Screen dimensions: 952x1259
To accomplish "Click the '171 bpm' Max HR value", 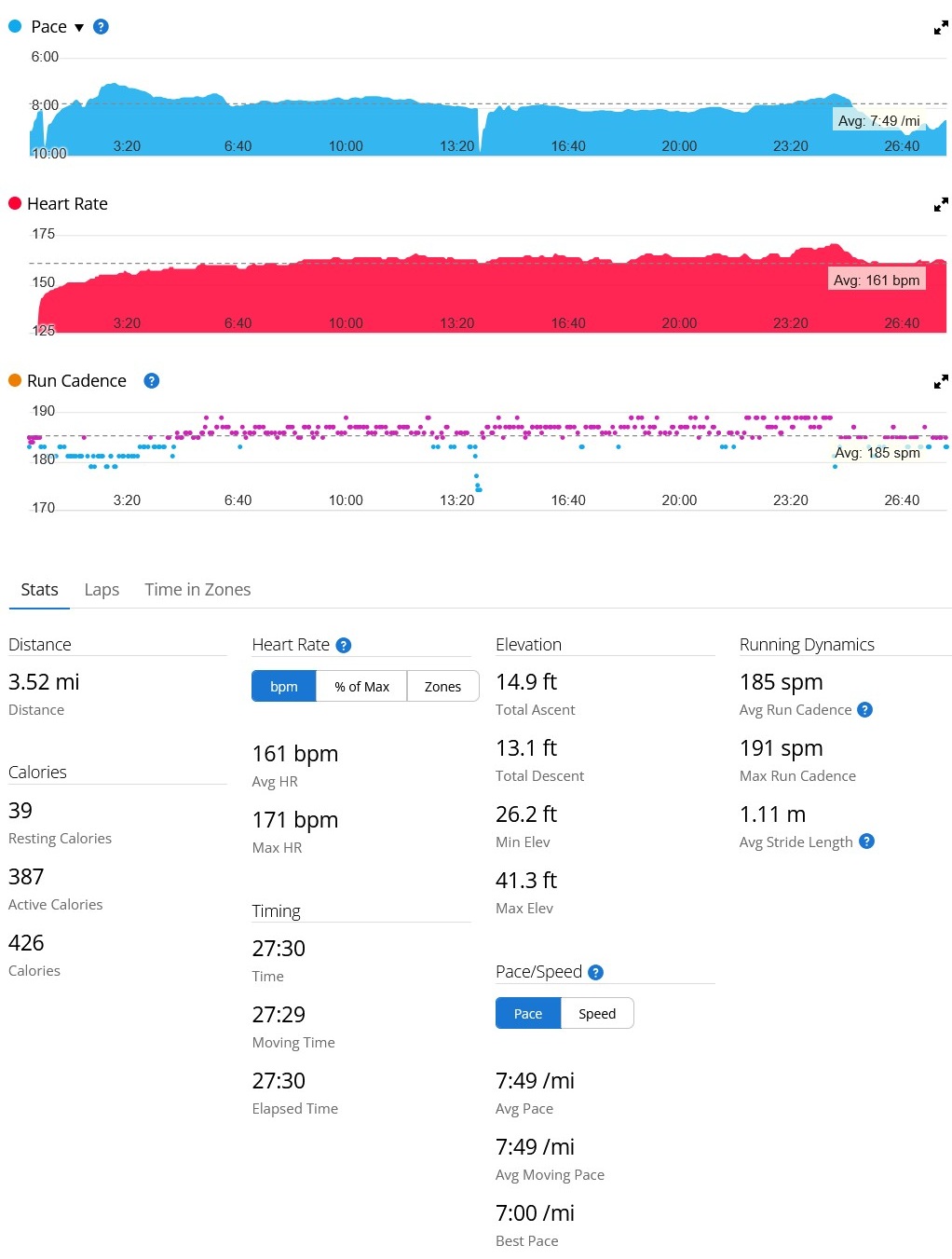I will [295, 820].
